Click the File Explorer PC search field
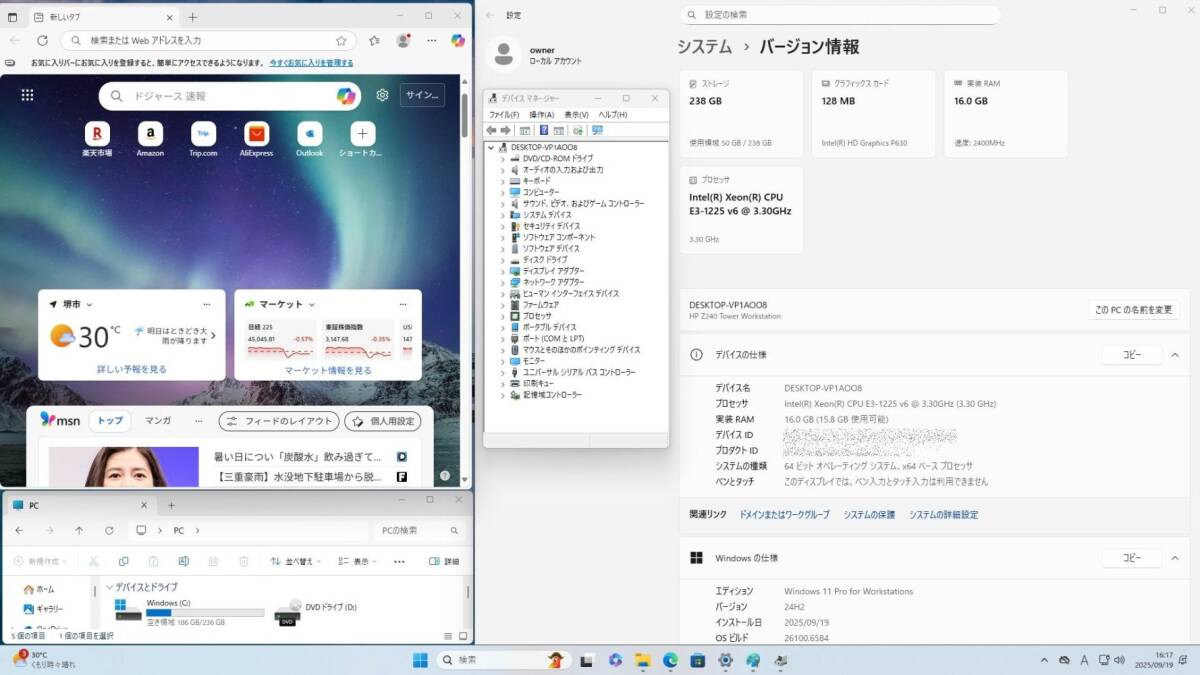Viewport: 1200px width, 675px height. pyautogui.click(x=418, y=530)
